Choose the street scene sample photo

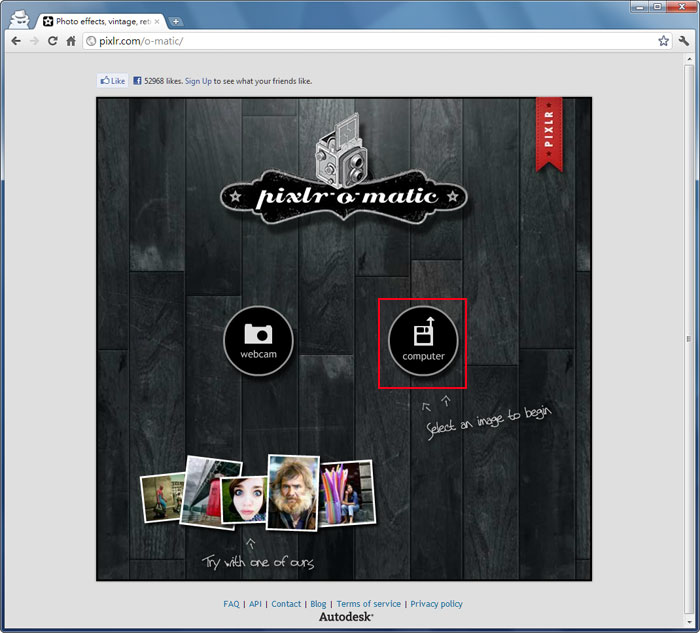161,498
